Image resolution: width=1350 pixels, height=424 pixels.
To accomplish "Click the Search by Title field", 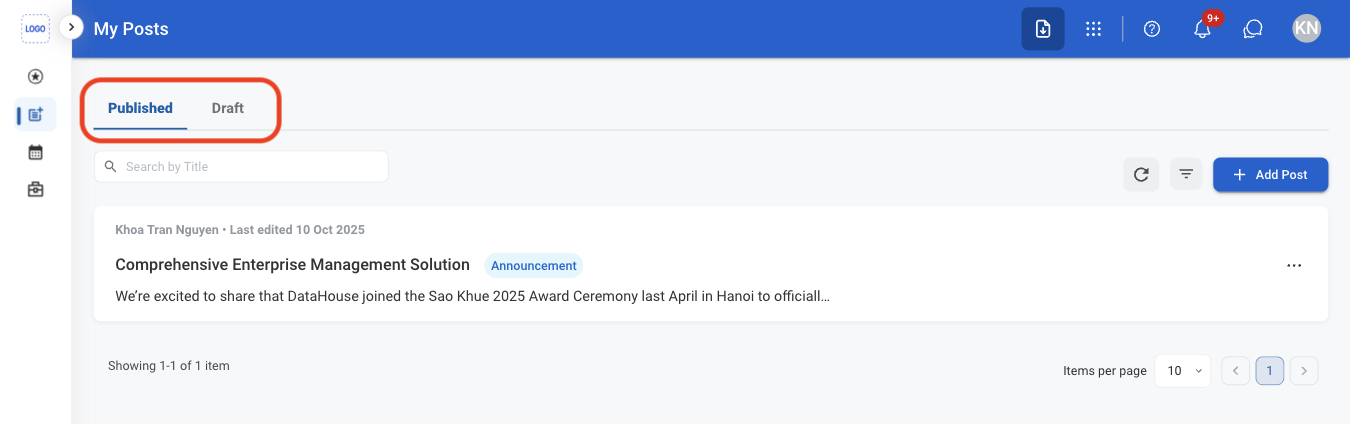I will (241, 167).
